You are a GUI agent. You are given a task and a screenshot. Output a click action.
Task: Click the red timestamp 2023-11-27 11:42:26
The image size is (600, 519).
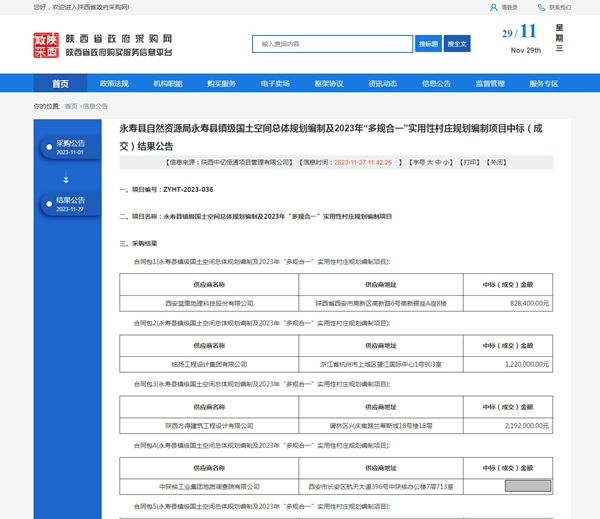(363, 162)
